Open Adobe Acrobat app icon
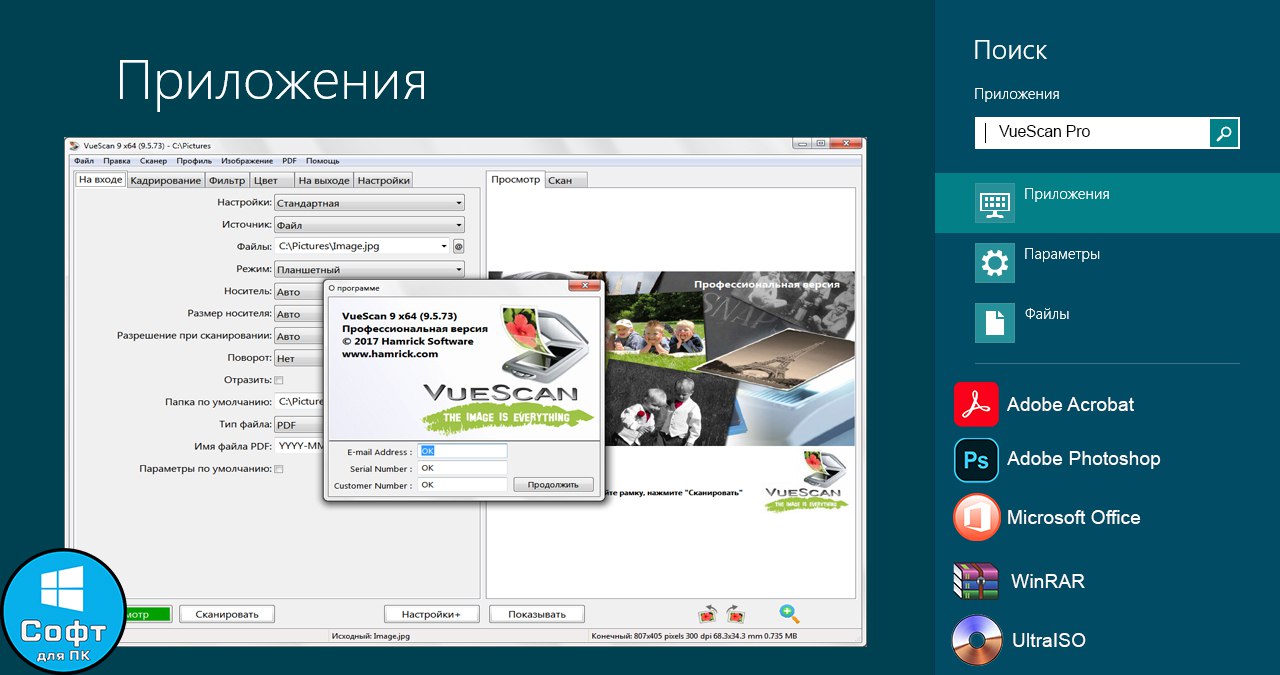This screenshot has width=1280, height=675. pos(976,404)
